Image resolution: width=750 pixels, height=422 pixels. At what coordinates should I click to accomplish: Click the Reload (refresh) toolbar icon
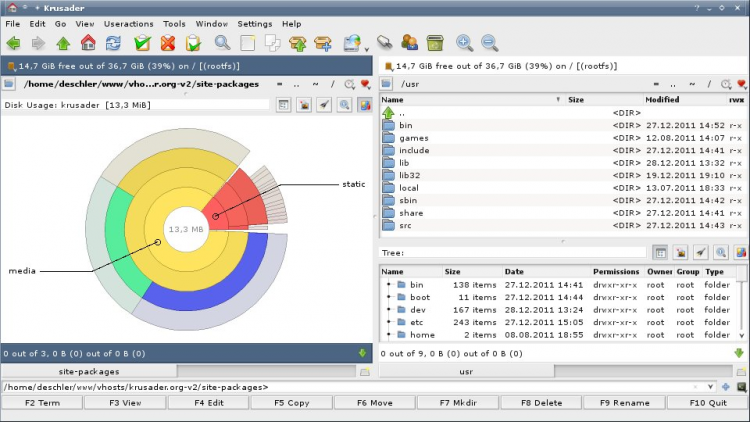click(114, 43)
